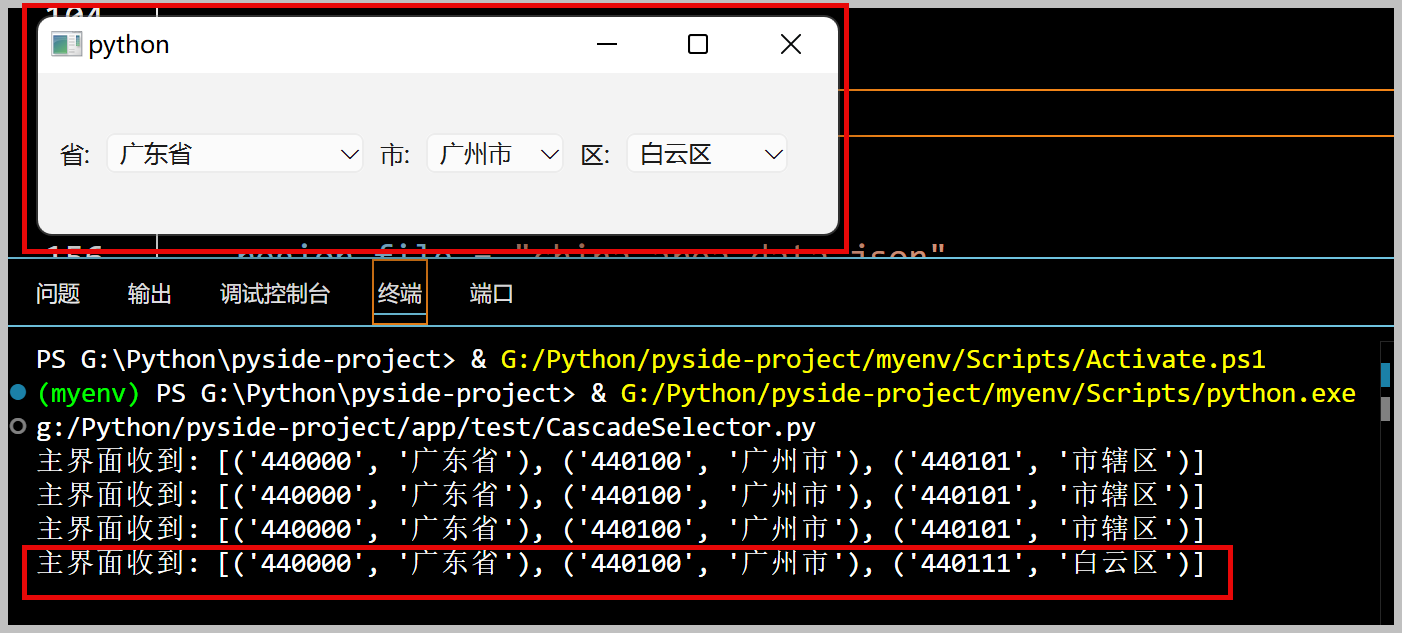Click the Activate.ps1 path in terminal
This screenshot has height=633, width=1402.
(883, 359)
